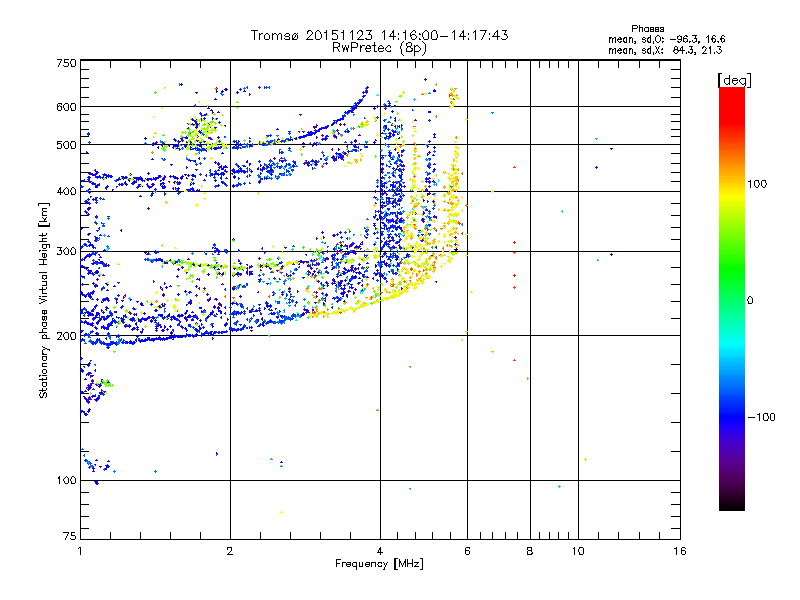Click the 'mean, sd,X: 84.3, 21.3' line
The image size is (800, 600).
665,50
